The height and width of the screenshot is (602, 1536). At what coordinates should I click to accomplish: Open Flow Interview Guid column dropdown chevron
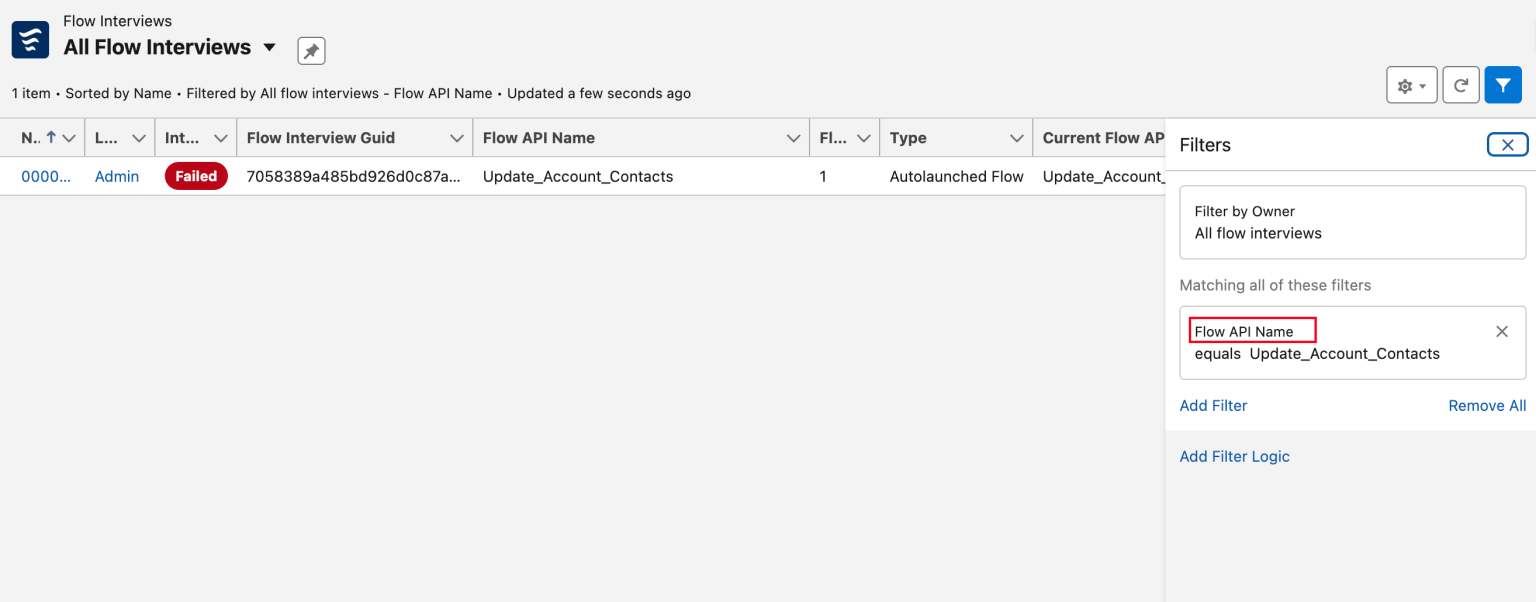[x=457, y=138]
